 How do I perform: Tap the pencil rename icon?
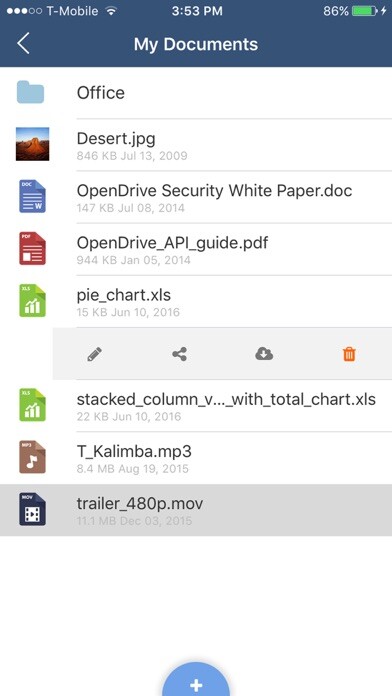click(95, 354)
